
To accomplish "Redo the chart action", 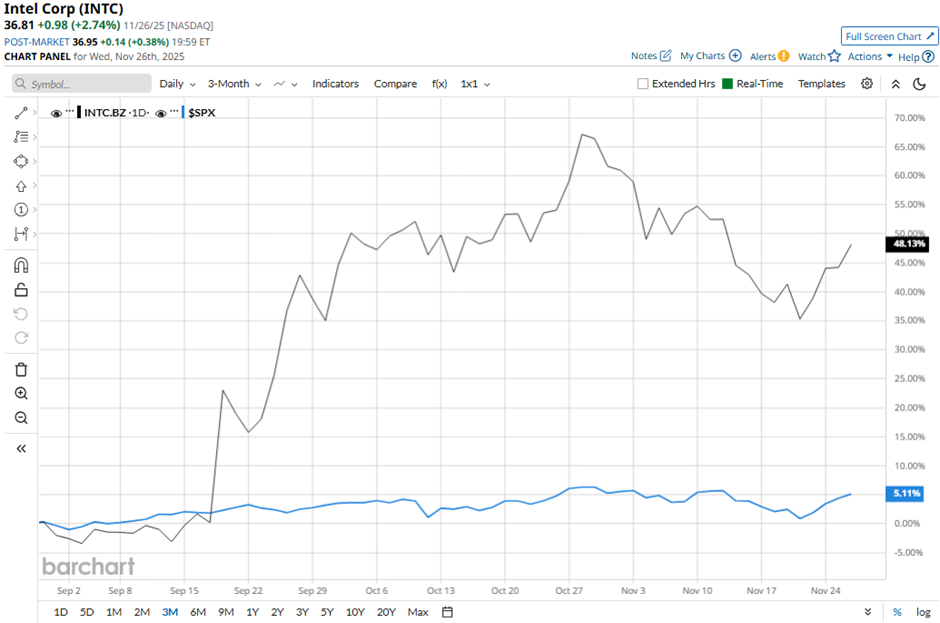I will click(21, 338).
